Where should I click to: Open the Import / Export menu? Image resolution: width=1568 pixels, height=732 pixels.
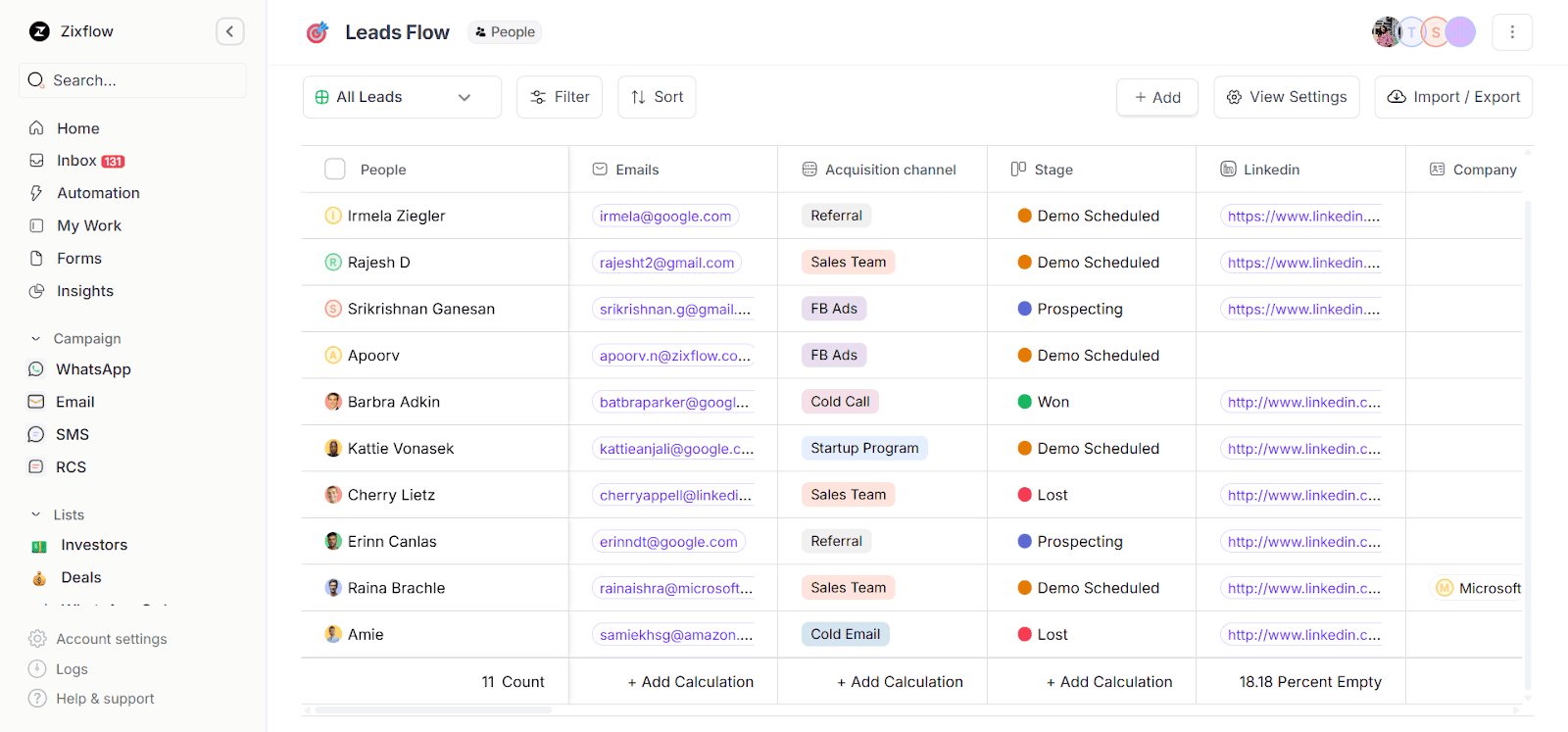pos(1453,97)
